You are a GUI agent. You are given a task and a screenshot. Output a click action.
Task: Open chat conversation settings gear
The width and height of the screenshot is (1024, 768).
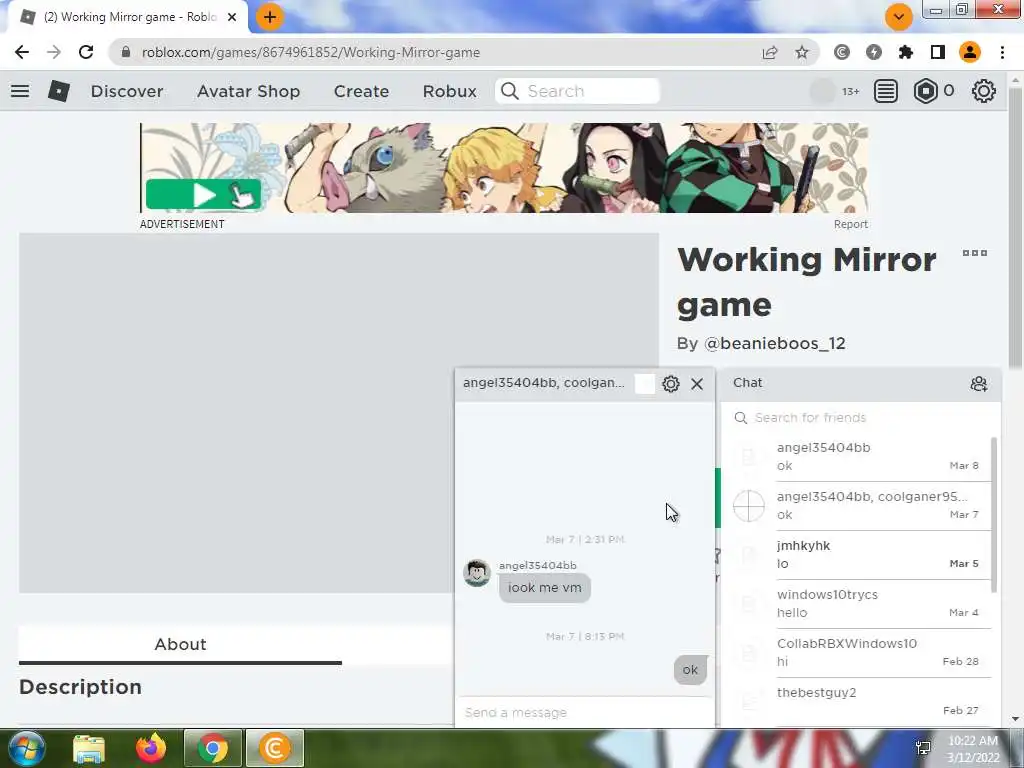click(x=671, y=384)
